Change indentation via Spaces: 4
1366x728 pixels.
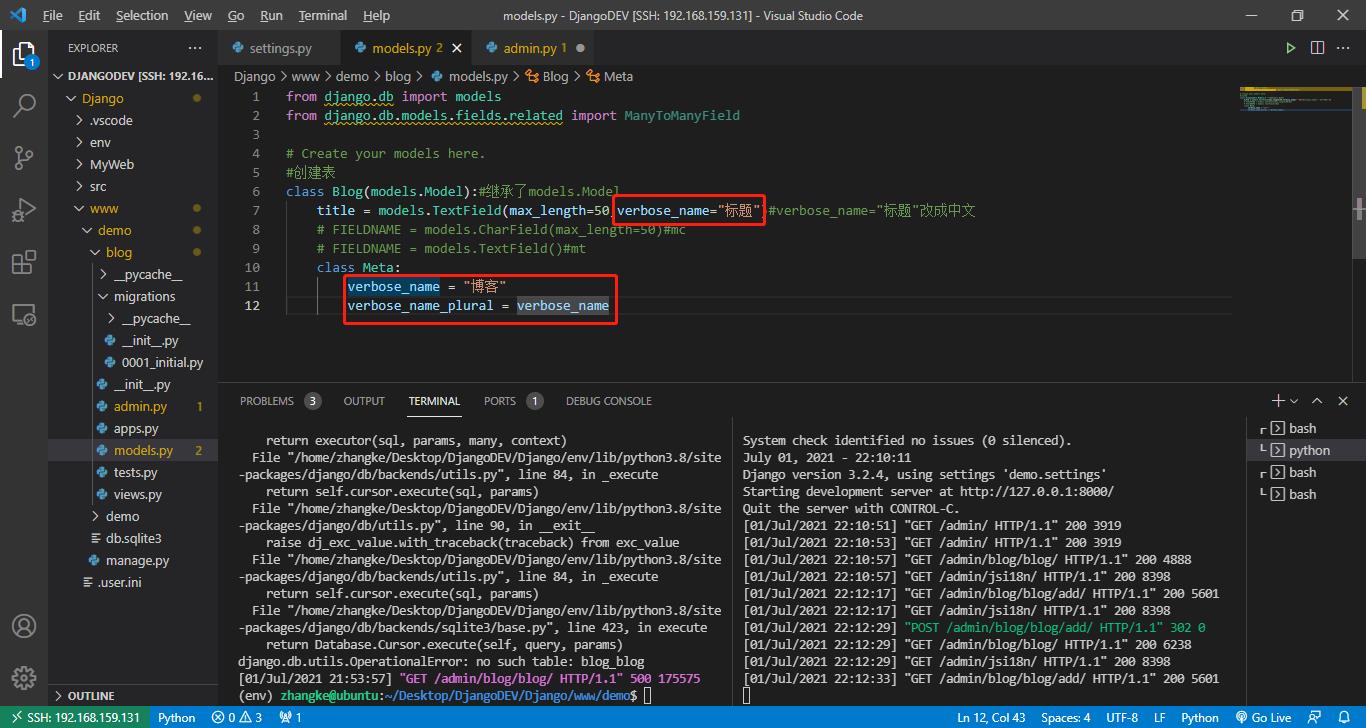[x=1066, y=717]
